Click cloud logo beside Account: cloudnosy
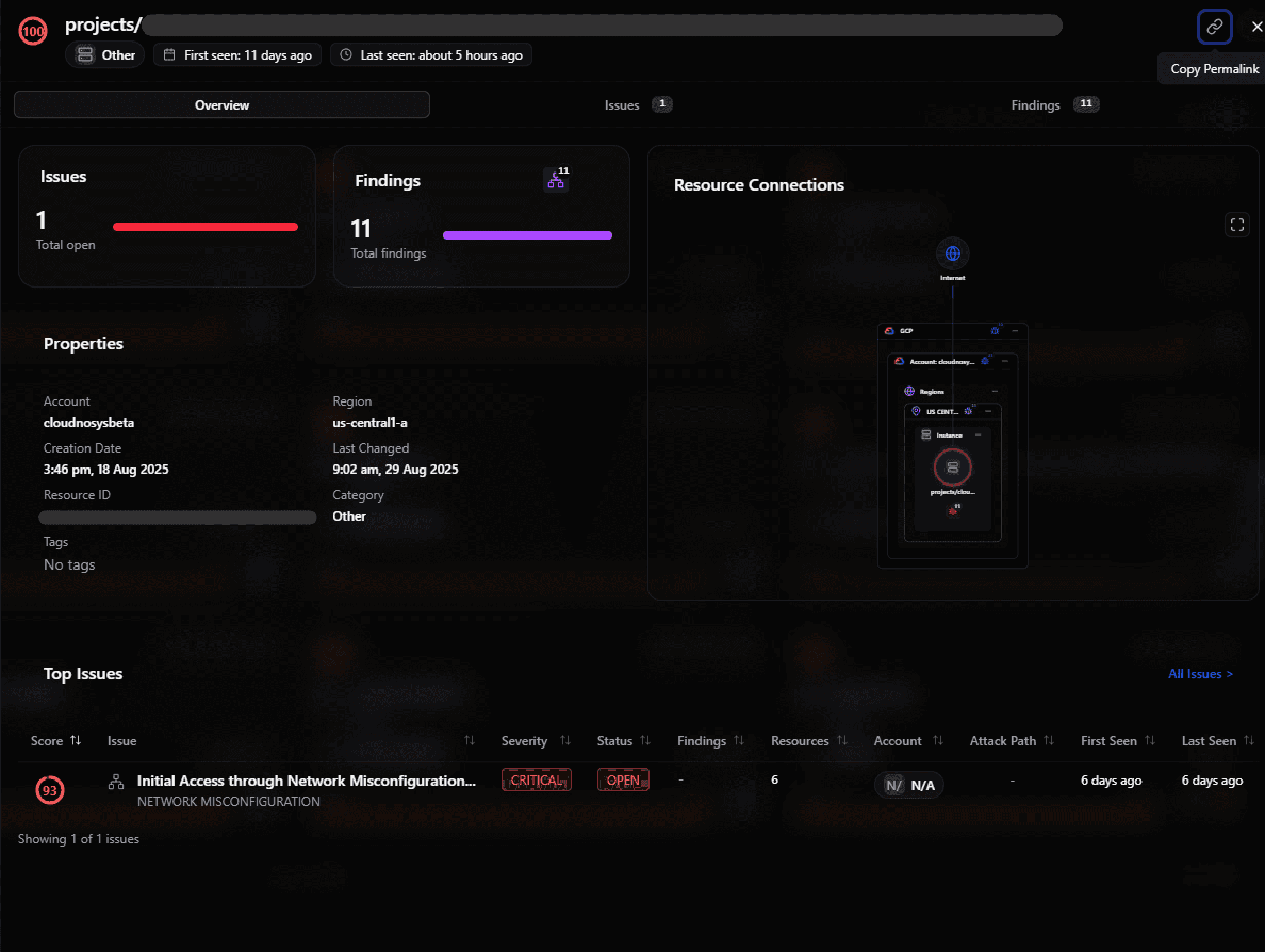This screenshot has height=952, width=1265. click(x=899, y=362)
